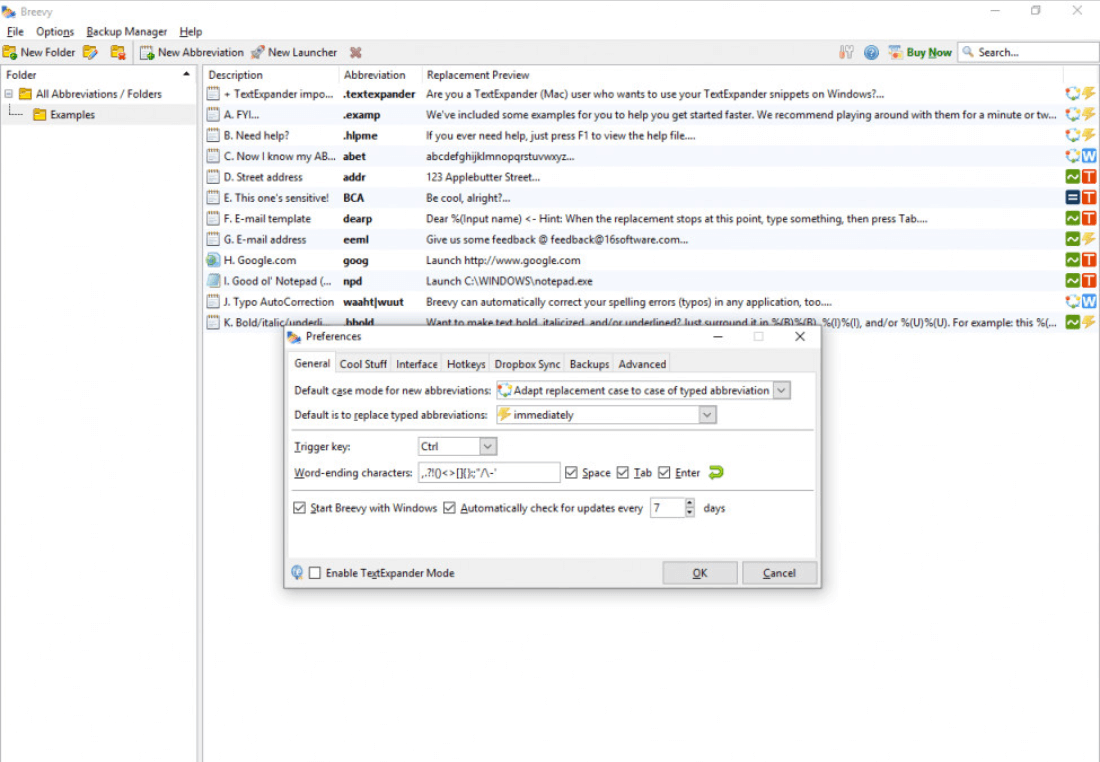Open preferences via the tools wrench icon
1100x762 pixels.
[x=847, y=52]
